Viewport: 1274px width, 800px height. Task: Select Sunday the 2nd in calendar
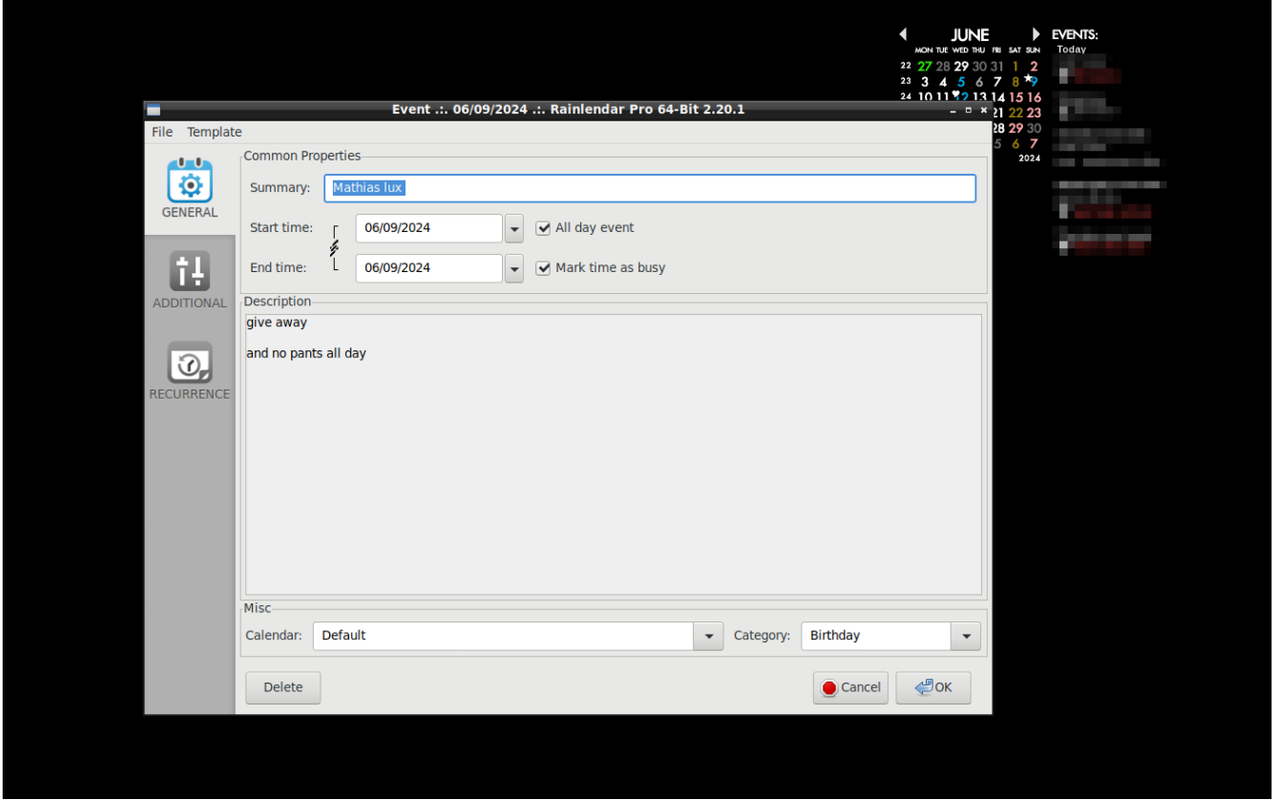[1034, 67]
